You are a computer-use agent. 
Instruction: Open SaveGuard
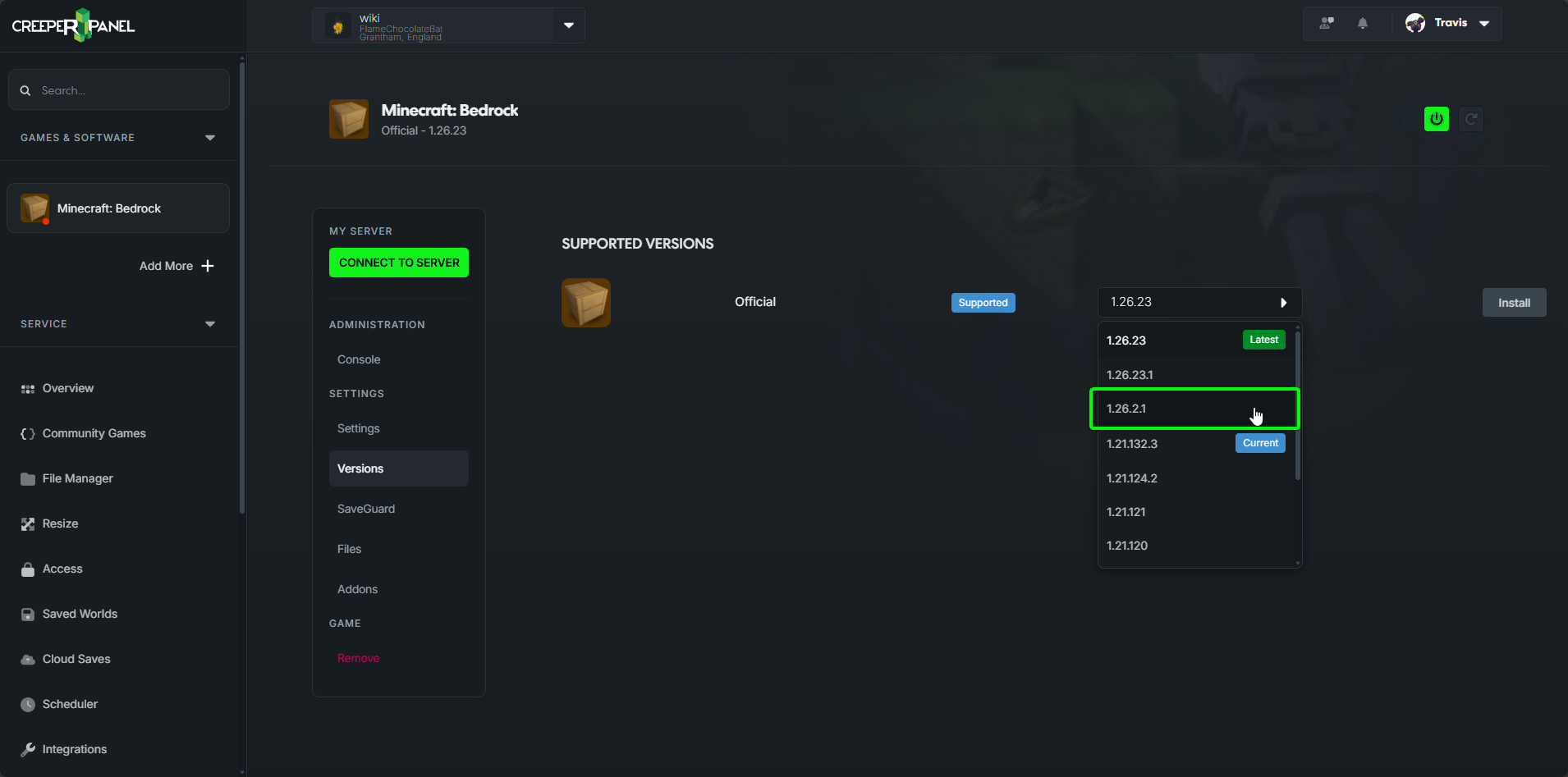click(x=366, y=509)
